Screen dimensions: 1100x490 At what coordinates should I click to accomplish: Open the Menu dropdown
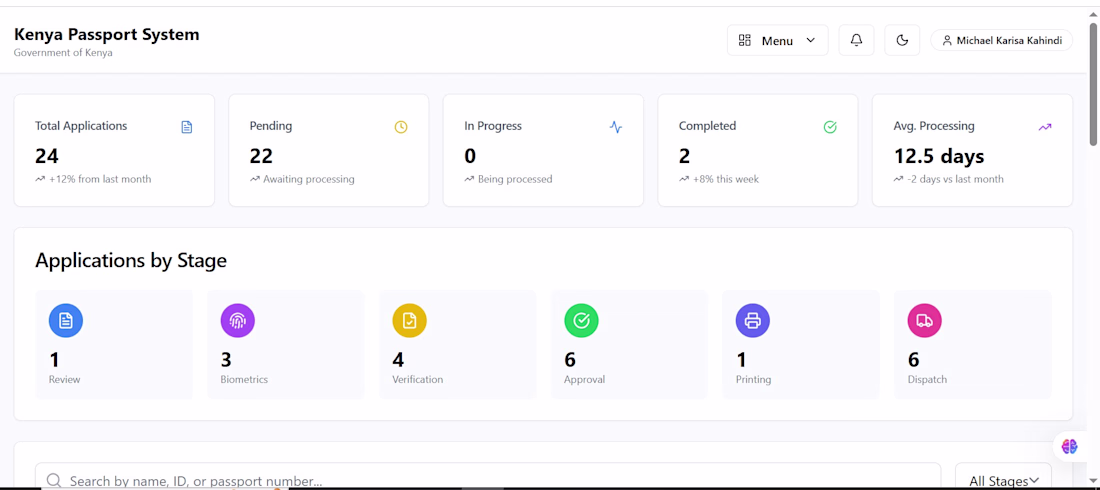pyautogui.click(x=777, y=41)
